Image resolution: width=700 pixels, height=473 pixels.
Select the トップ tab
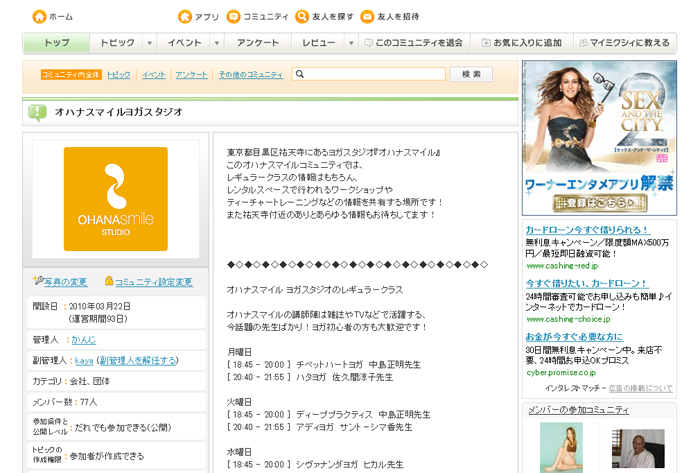[57, 43]
